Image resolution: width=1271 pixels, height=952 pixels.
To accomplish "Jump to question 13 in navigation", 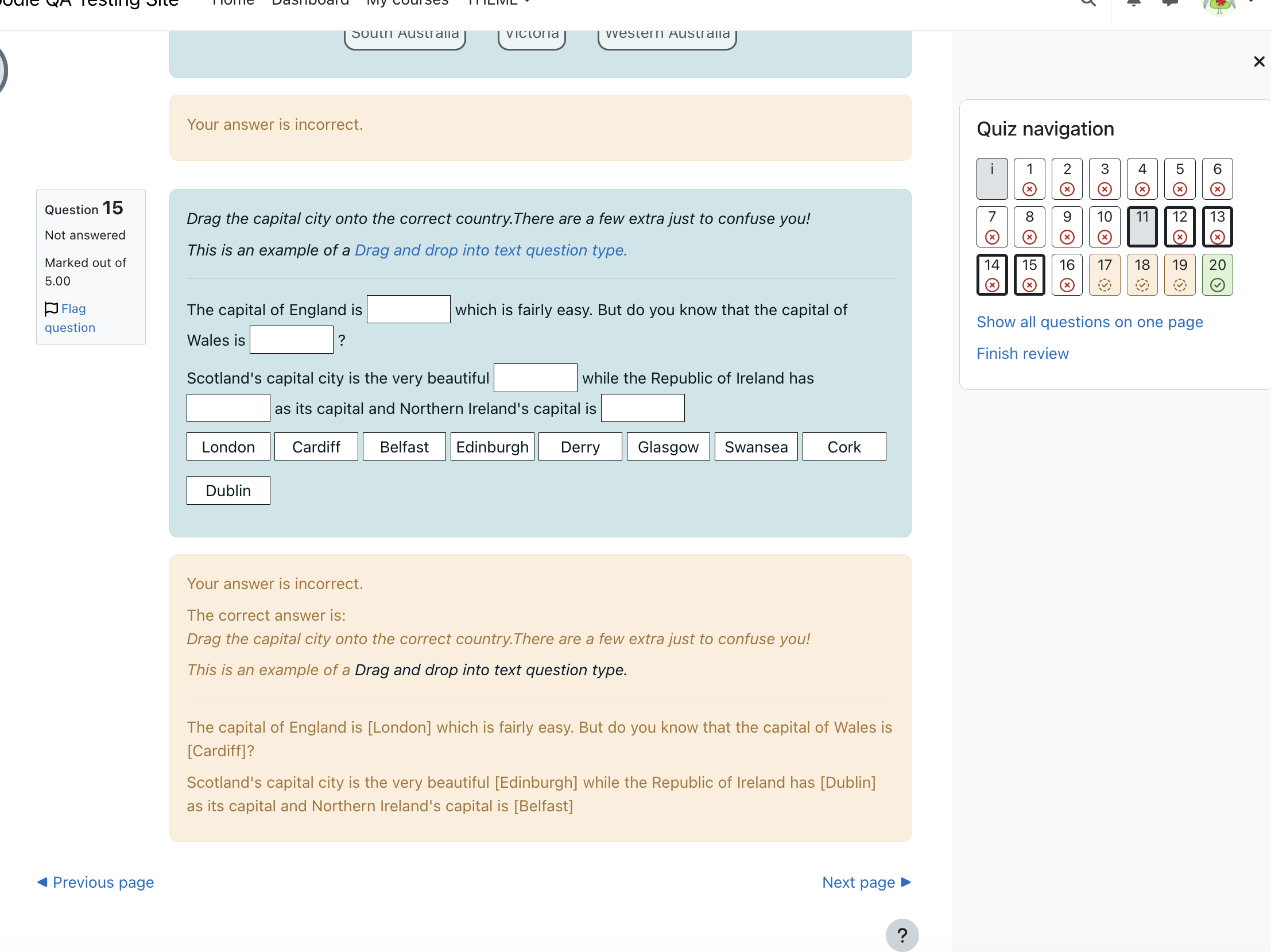I will (1217, 226).
